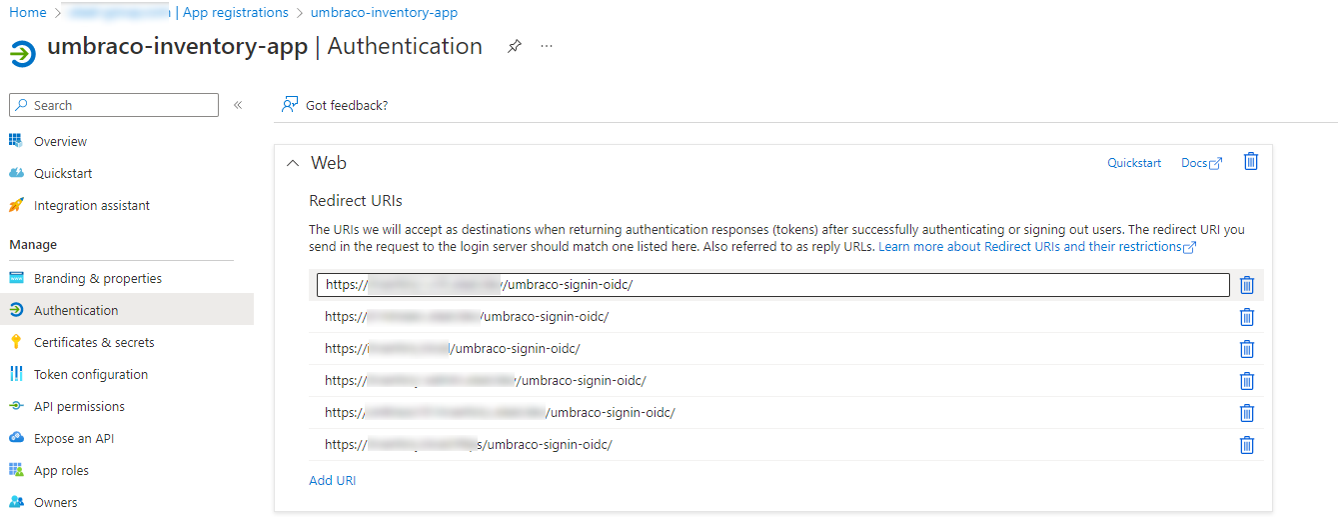Open the more options ellipsis beside the title

point(546,46)
